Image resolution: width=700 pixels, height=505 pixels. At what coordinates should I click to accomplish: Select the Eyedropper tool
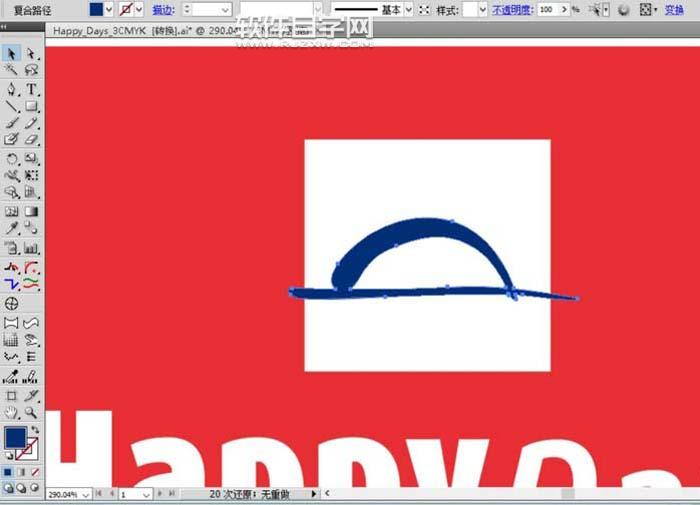[11, 228]
